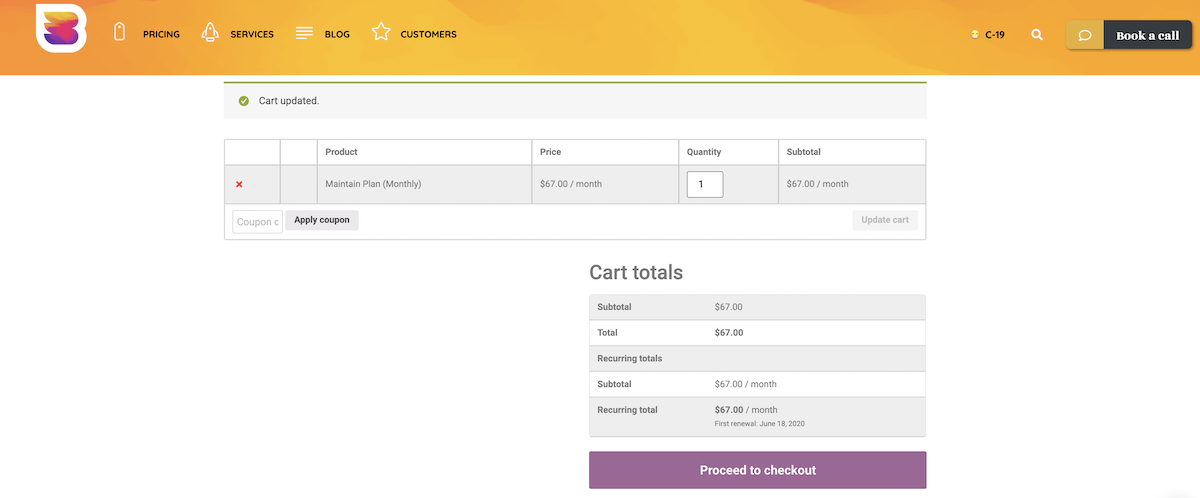Remove Maintain Plan with the red X

(239, 184)
